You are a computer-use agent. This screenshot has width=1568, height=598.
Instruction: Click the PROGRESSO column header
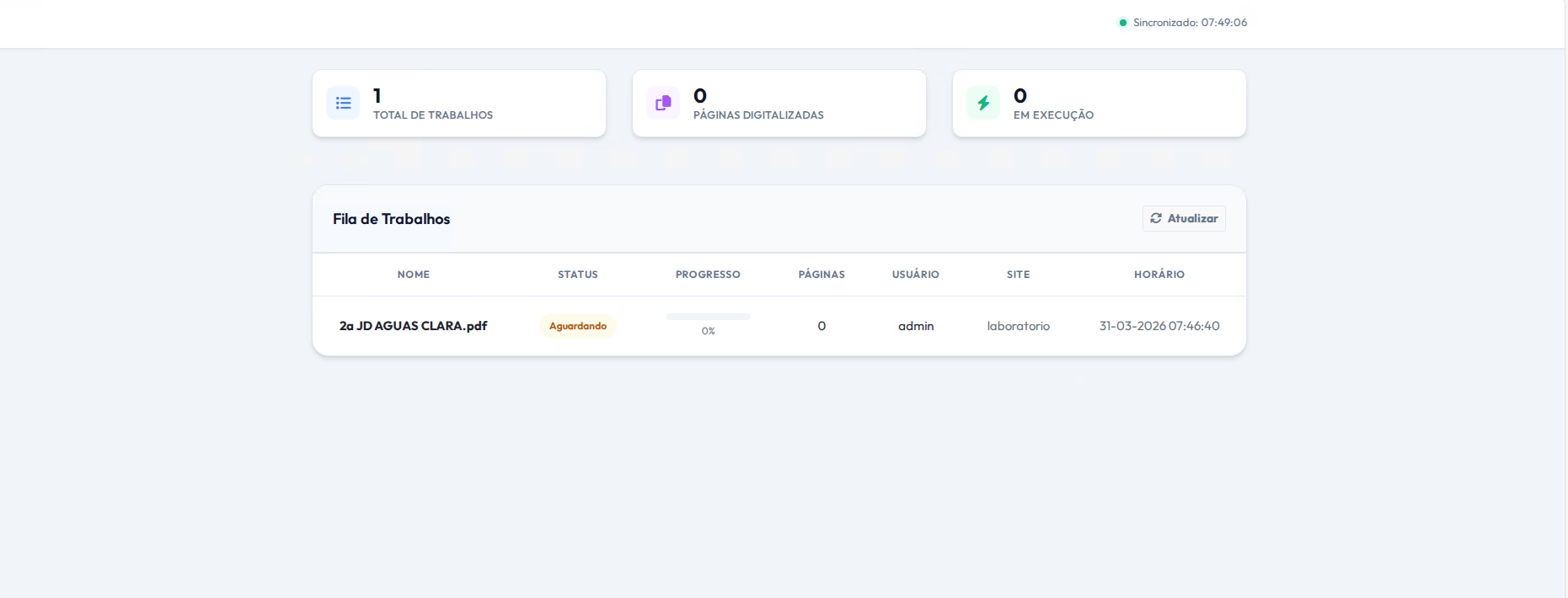point(708,275)
